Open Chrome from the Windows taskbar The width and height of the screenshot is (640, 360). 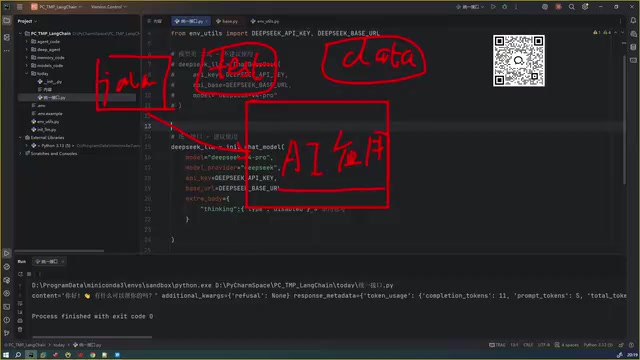point(93,355)
